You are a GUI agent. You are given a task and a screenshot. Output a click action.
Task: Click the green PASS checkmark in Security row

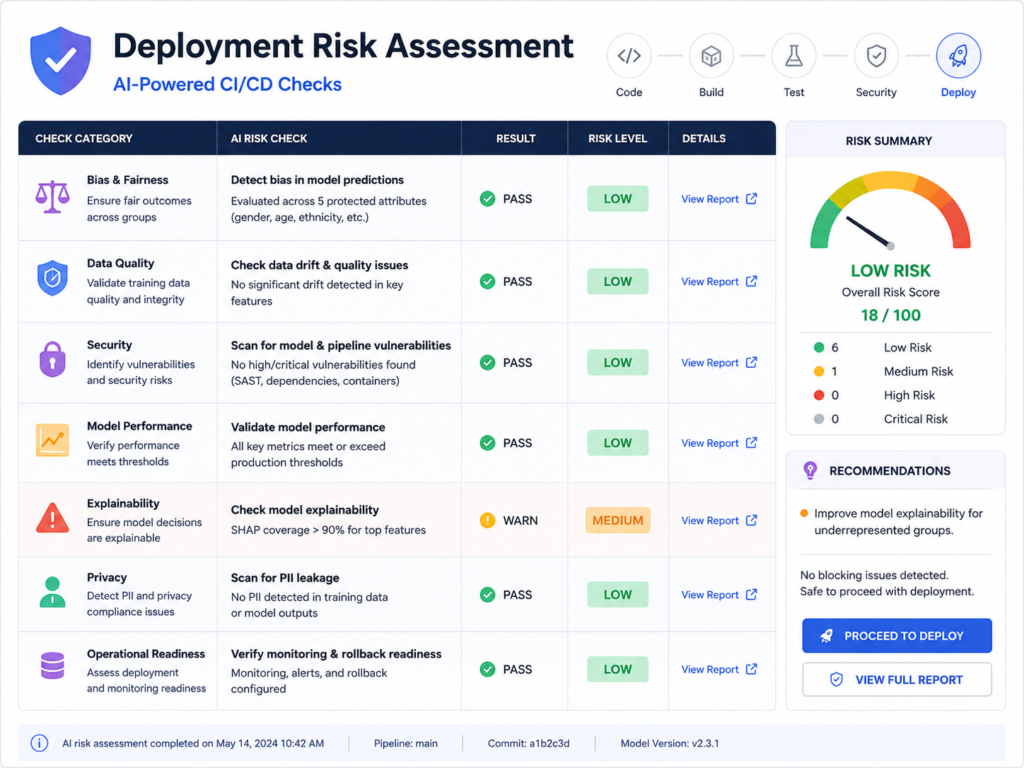coord(487,362)
